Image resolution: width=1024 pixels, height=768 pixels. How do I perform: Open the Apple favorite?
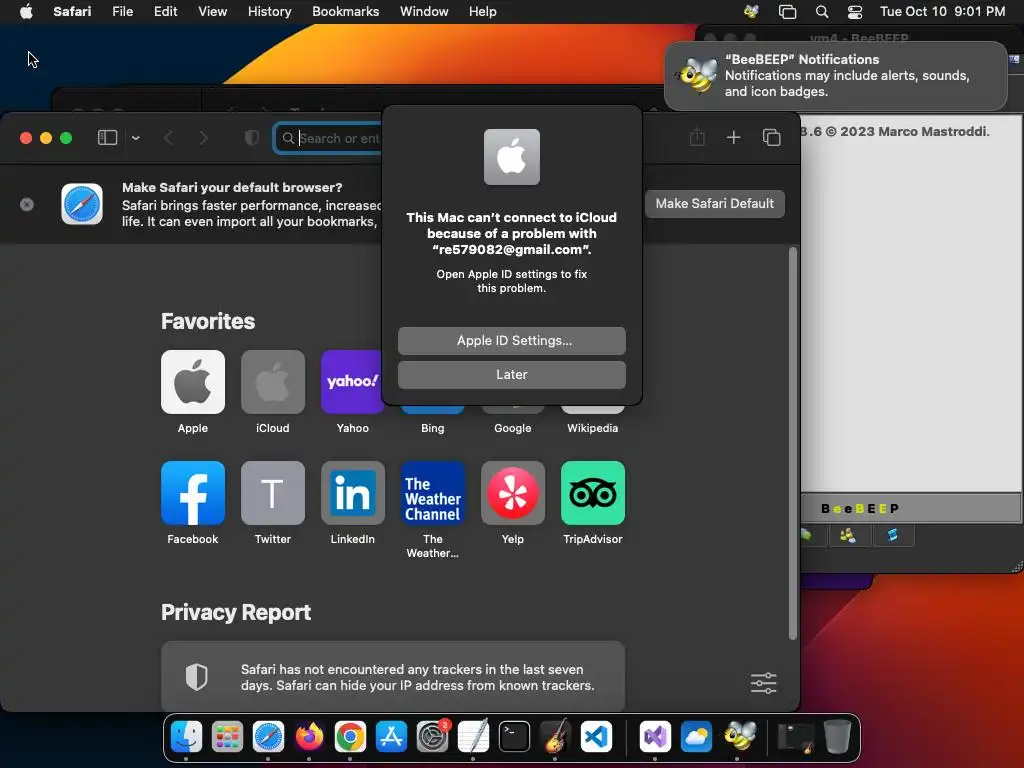tap(193, 382)
